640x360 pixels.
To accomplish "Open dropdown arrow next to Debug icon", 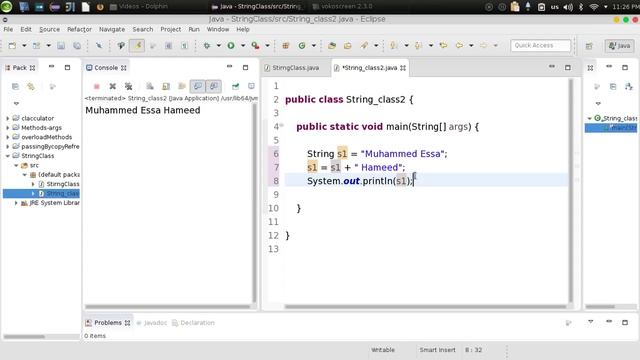I will pyautogui.click(x=219, y=46).
